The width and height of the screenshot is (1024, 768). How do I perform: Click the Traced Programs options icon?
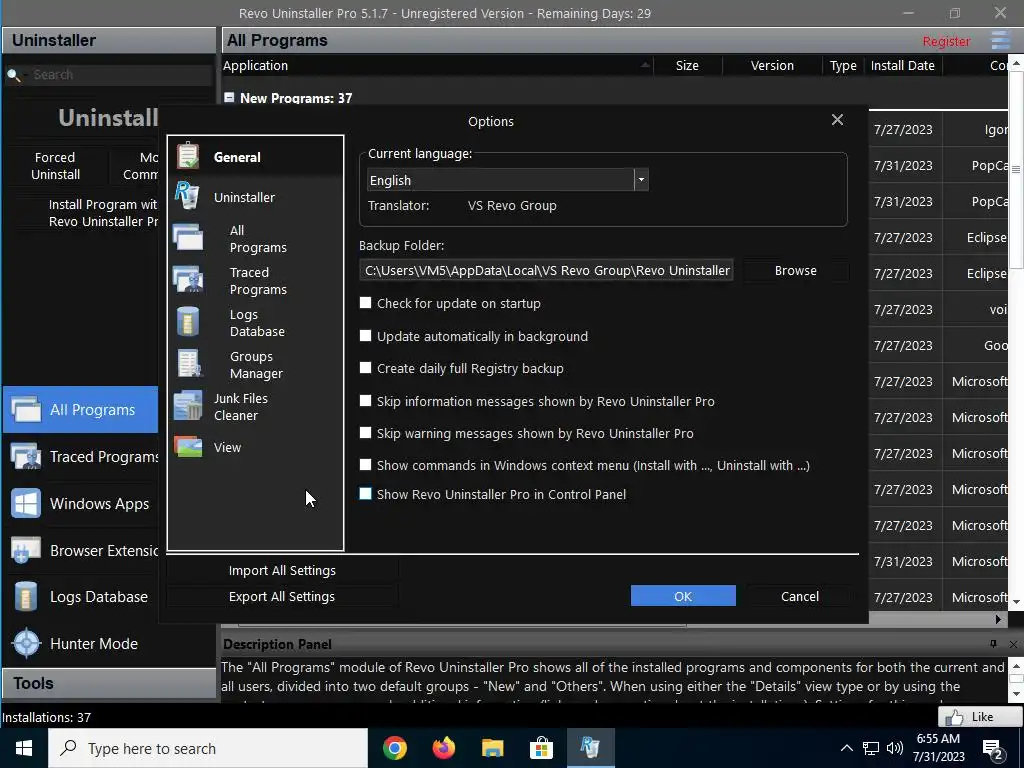point(188,279)
